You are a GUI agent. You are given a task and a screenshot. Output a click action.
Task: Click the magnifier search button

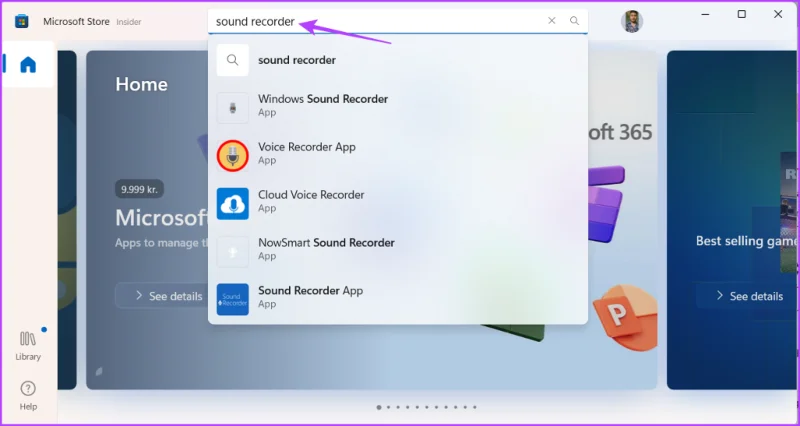click(x=574, y=21)
